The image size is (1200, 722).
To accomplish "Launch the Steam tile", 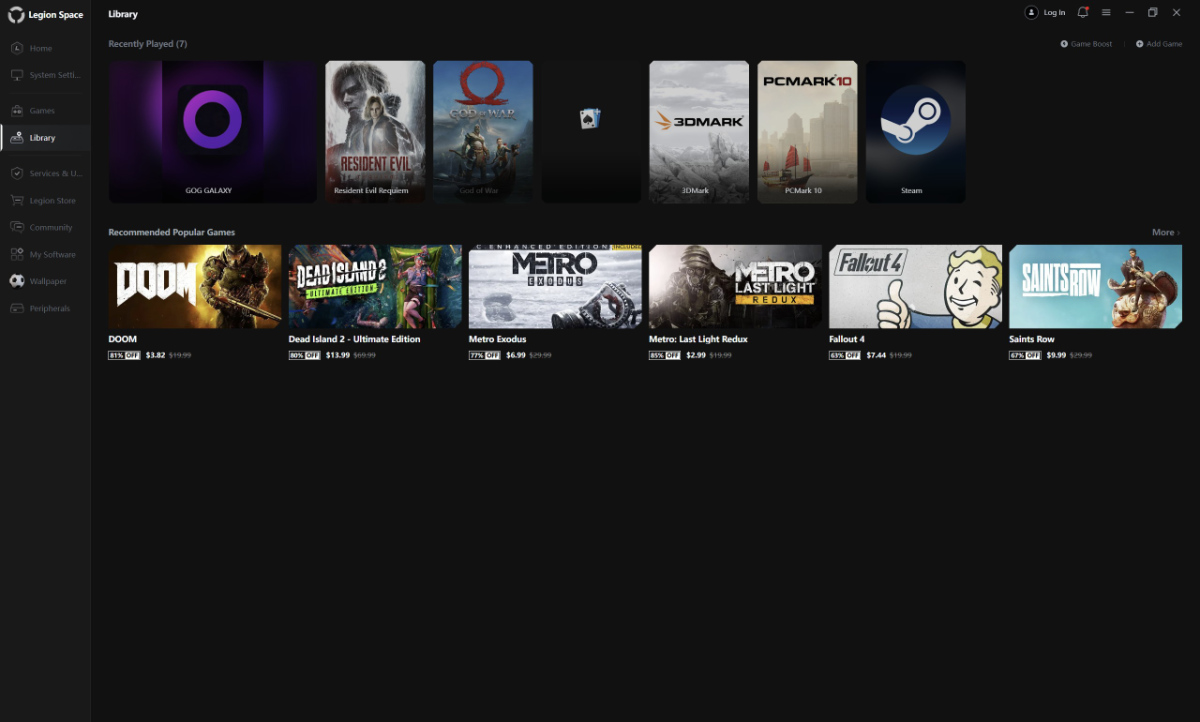I will coord(915,132).
